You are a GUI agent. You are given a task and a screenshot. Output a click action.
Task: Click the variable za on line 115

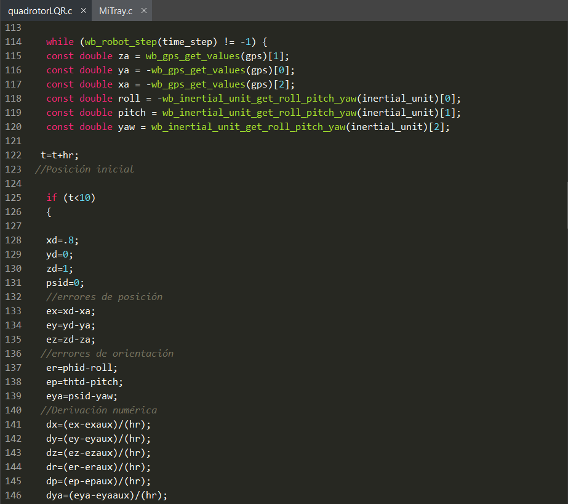click(x=124, y=56)
